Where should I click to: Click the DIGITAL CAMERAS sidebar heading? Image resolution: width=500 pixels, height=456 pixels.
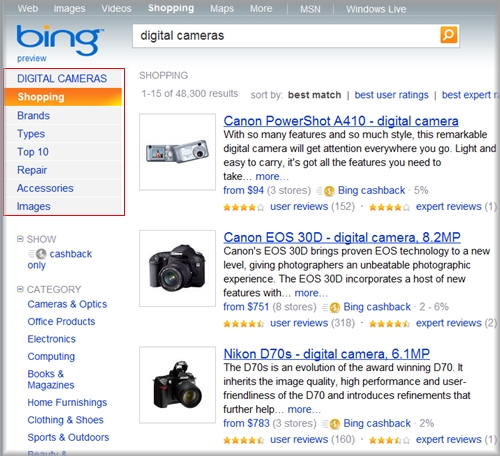click(x=62, y=79)
